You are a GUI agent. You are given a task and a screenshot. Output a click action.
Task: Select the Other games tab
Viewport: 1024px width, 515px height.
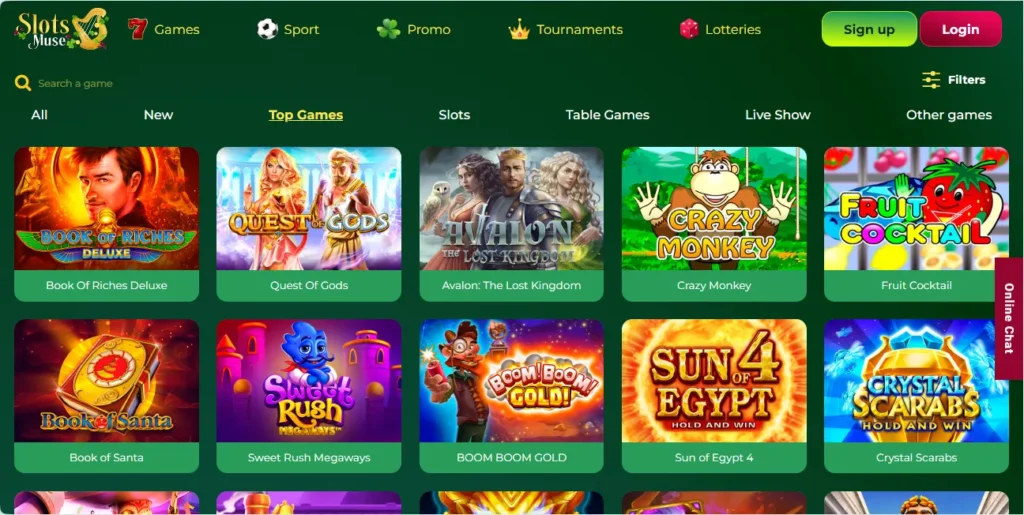[x=949, y=115]
